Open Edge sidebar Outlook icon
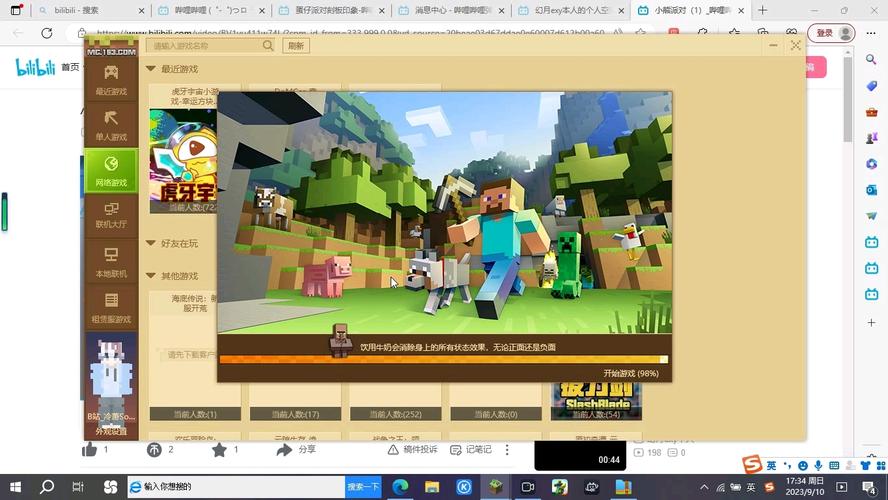Viewport: 888px width, 500px height. [871, 190]
